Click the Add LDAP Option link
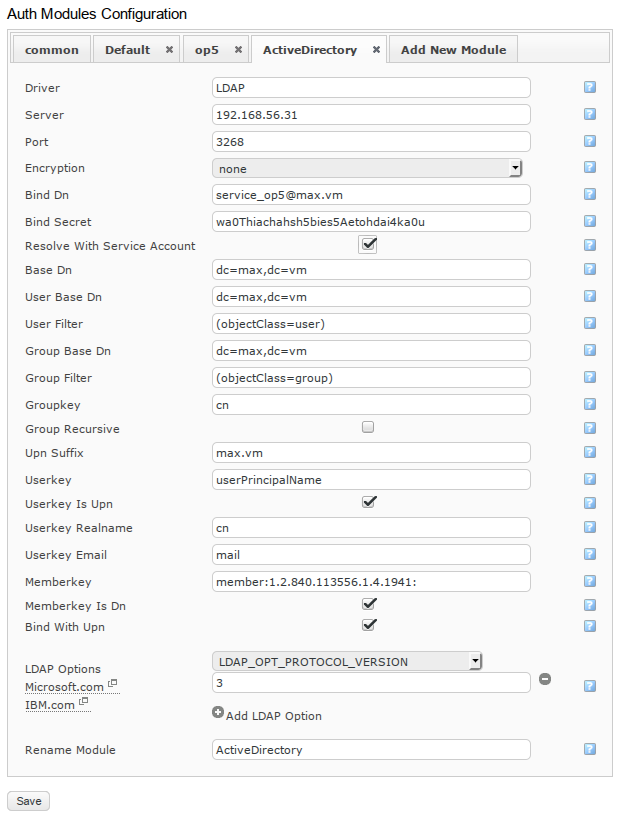The width and height of the screenshot is (620, 817). (x=274, y=716)
